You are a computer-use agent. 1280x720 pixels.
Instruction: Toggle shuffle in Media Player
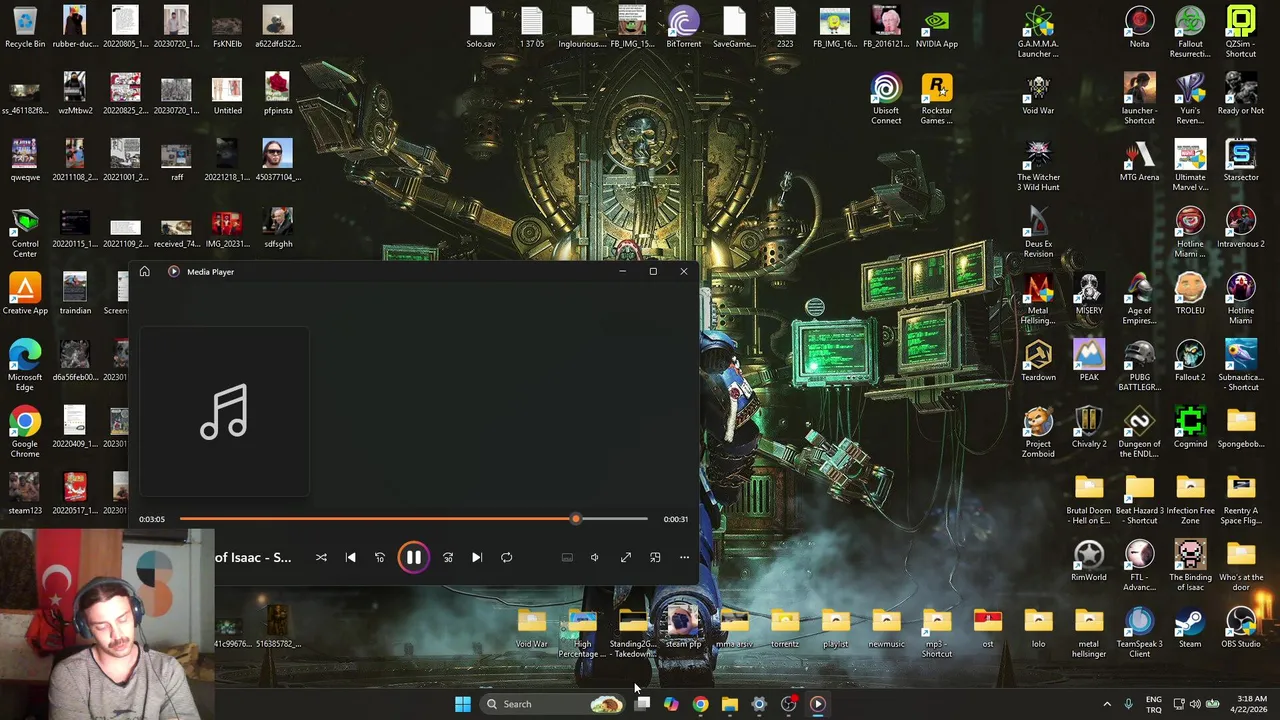pyautogui.click(x=321, y=557)
